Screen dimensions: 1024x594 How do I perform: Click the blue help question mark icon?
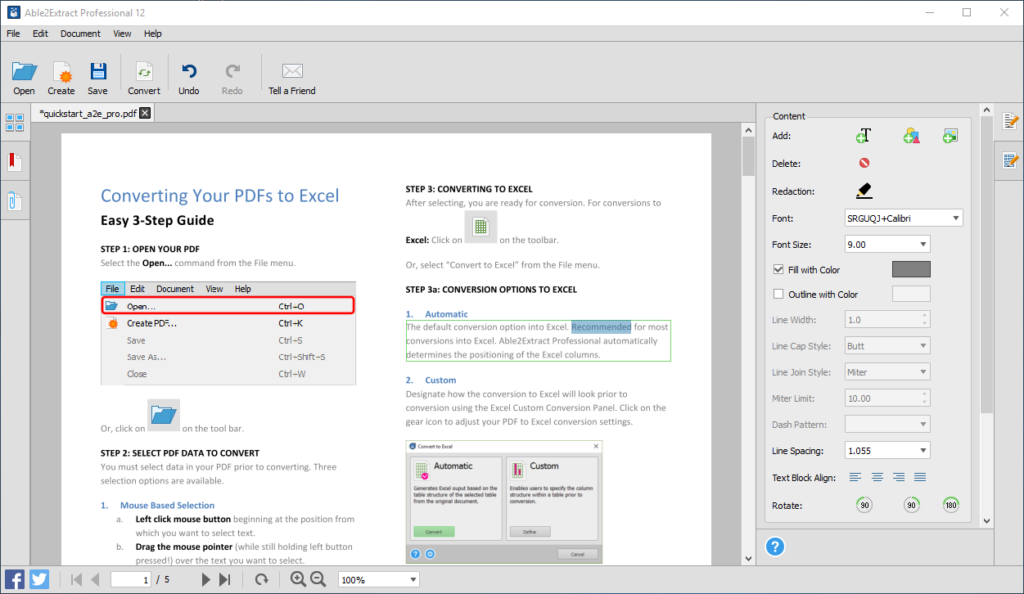pyautogui.click(x=775, y=546)
